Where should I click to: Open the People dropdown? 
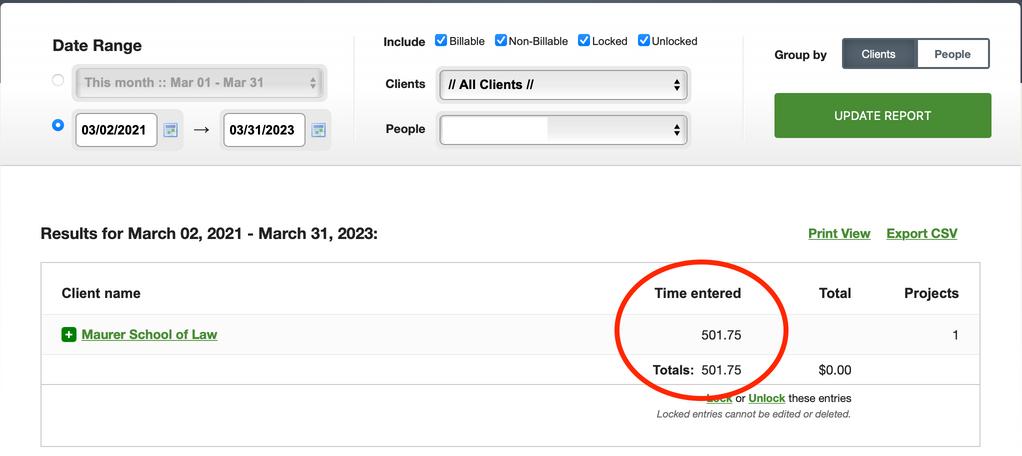563,130
